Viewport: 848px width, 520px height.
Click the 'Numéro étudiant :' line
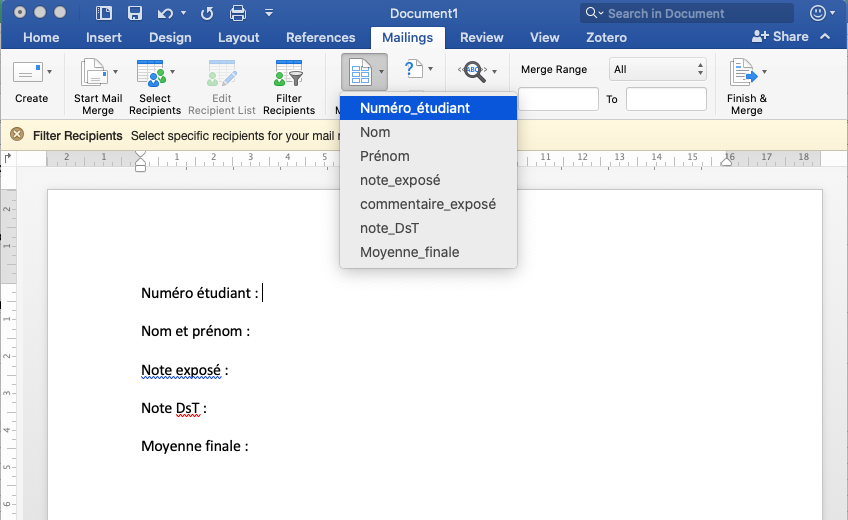pyautogui.click(x=200, y=293)
